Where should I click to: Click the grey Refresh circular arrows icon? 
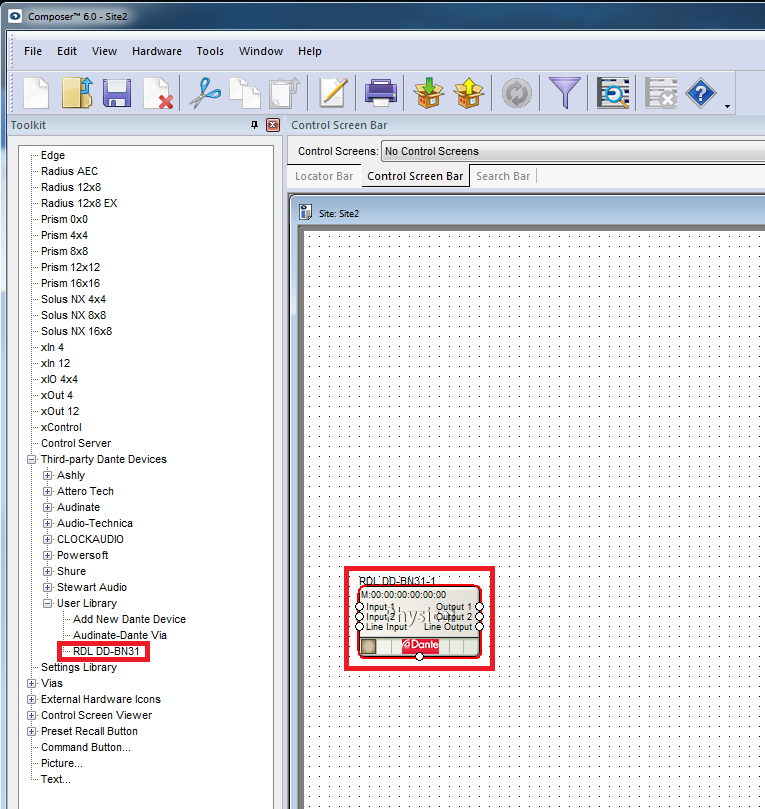(x=516, y=93)
